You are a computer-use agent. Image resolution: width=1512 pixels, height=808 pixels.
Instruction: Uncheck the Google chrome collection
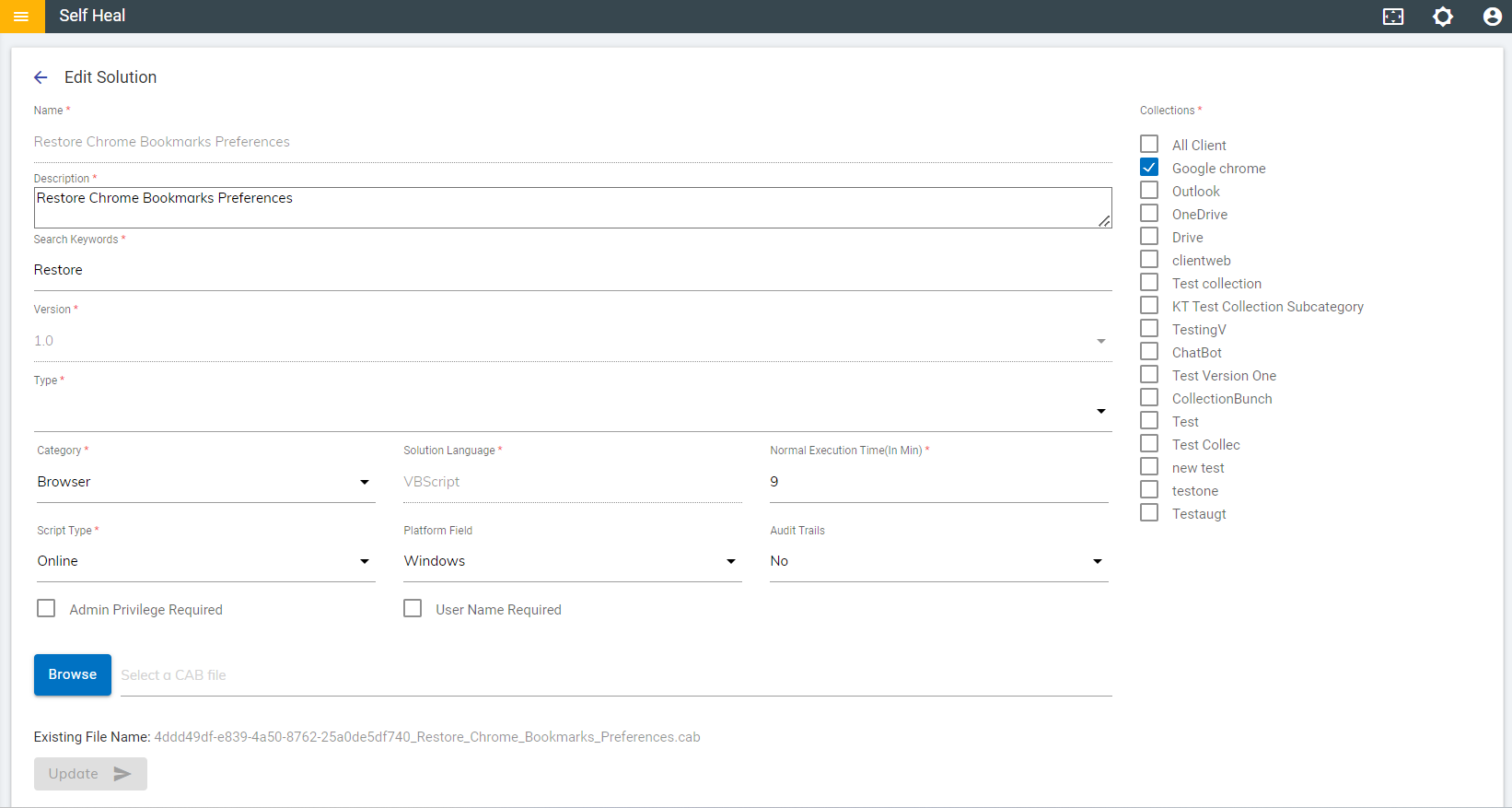(1149, 168)
